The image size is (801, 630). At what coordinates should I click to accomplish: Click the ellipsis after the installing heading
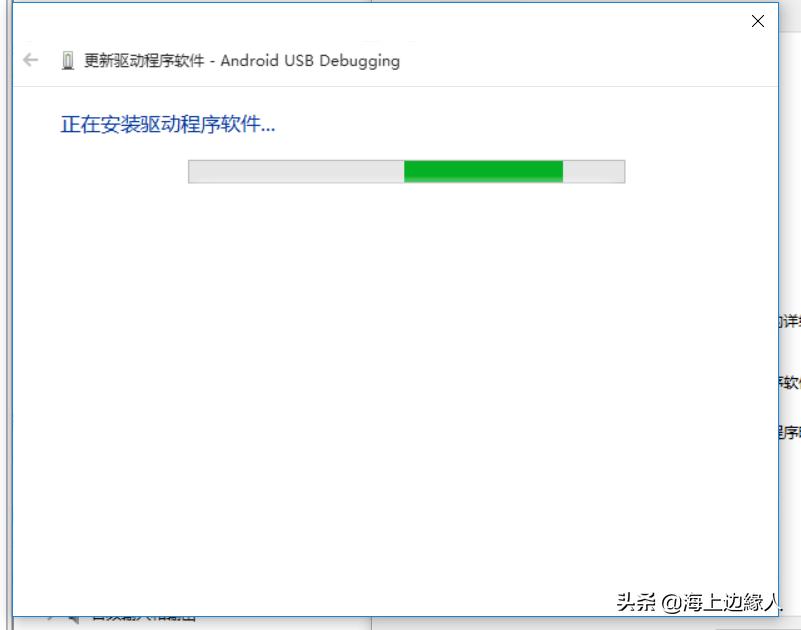(268, 131)
